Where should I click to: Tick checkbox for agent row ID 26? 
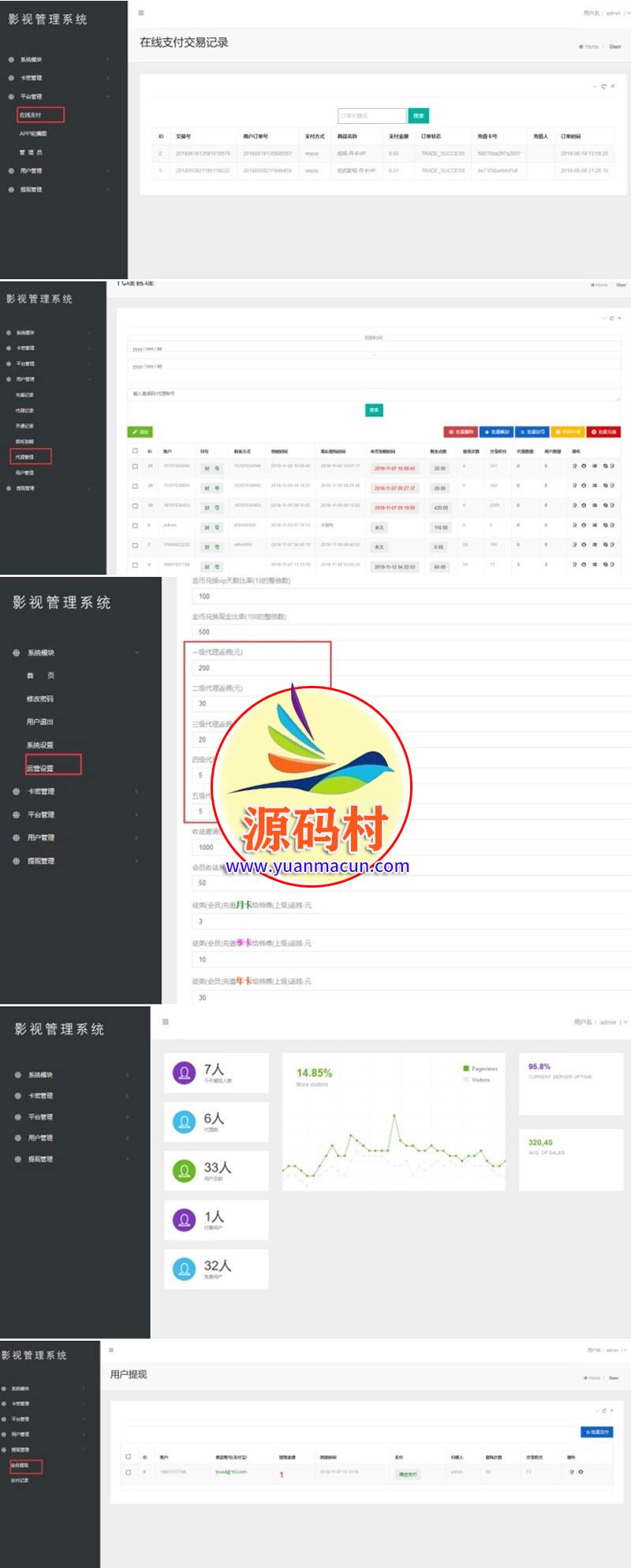pyautogui.click(x=135, y=486)
